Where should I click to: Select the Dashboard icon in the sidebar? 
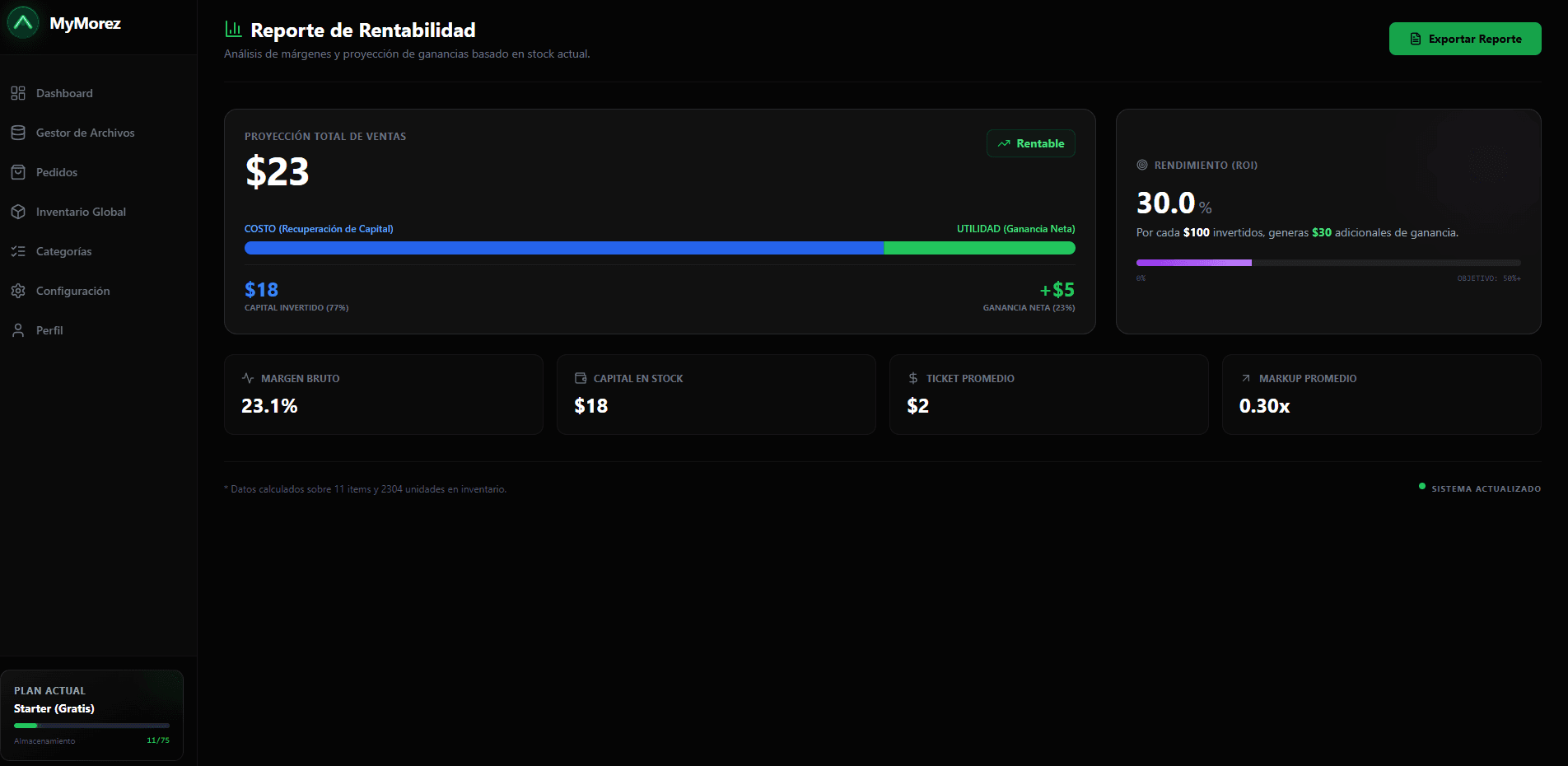(18, 93)
